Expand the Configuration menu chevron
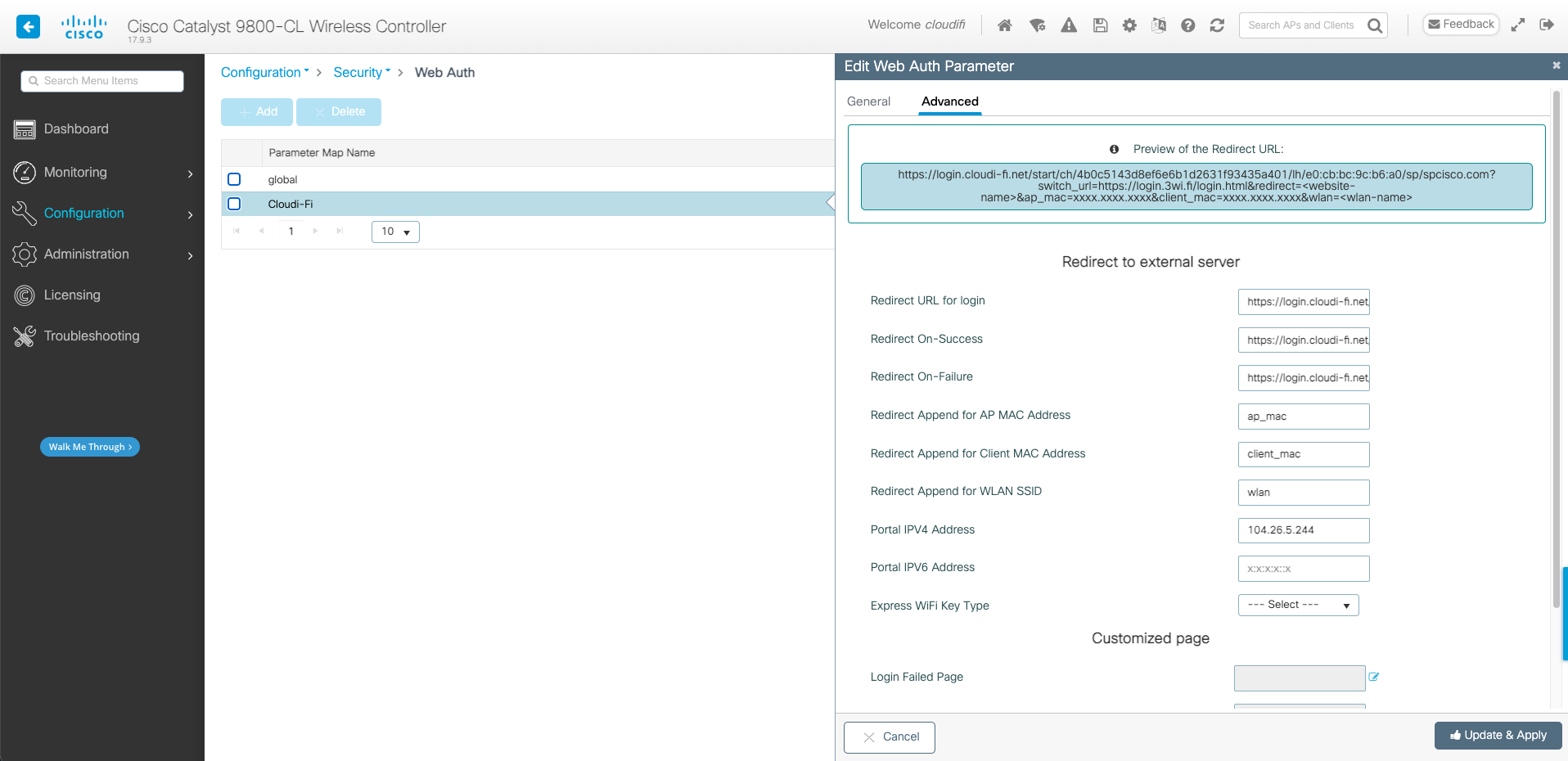 190,214
